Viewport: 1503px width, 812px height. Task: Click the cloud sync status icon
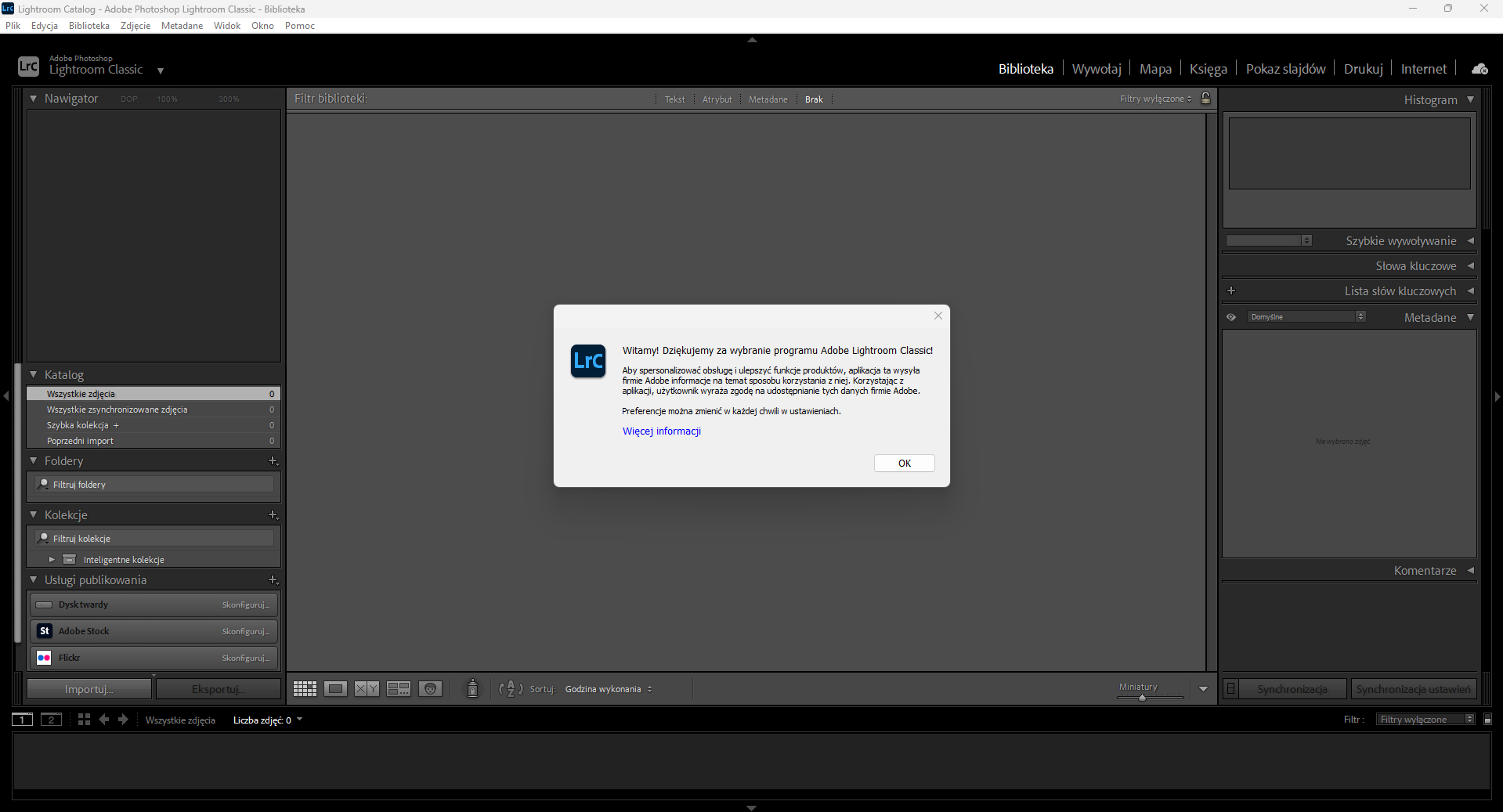(x=1480, y=69)
